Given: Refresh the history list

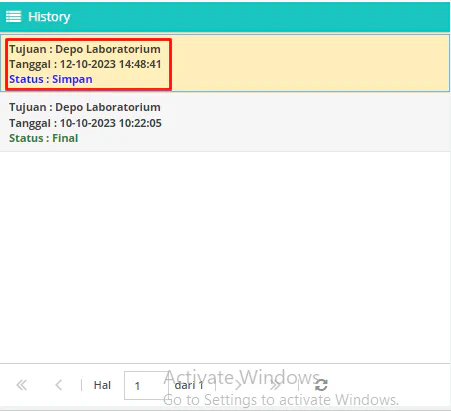Looking at the screenshot, I should [321, 385].
